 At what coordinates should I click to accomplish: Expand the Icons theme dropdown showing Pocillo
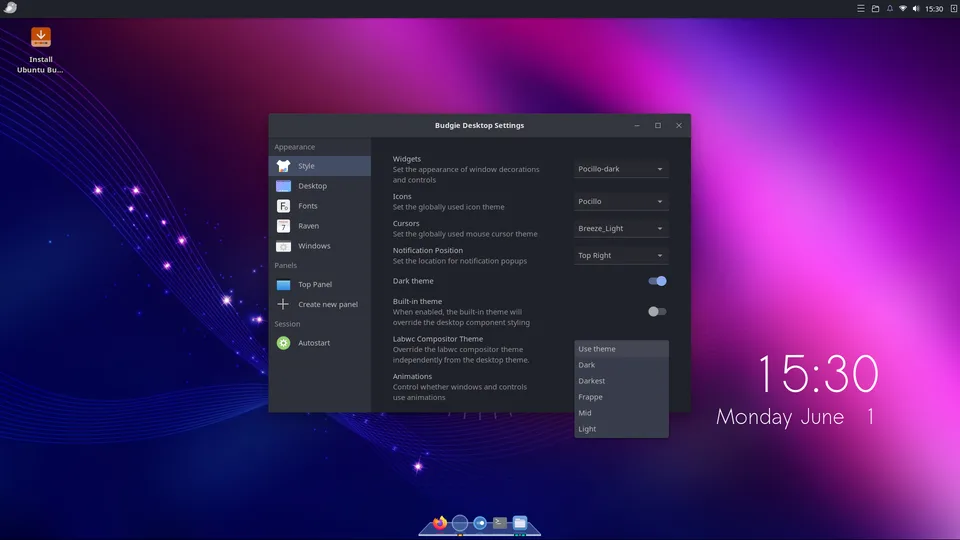[621, 201]
